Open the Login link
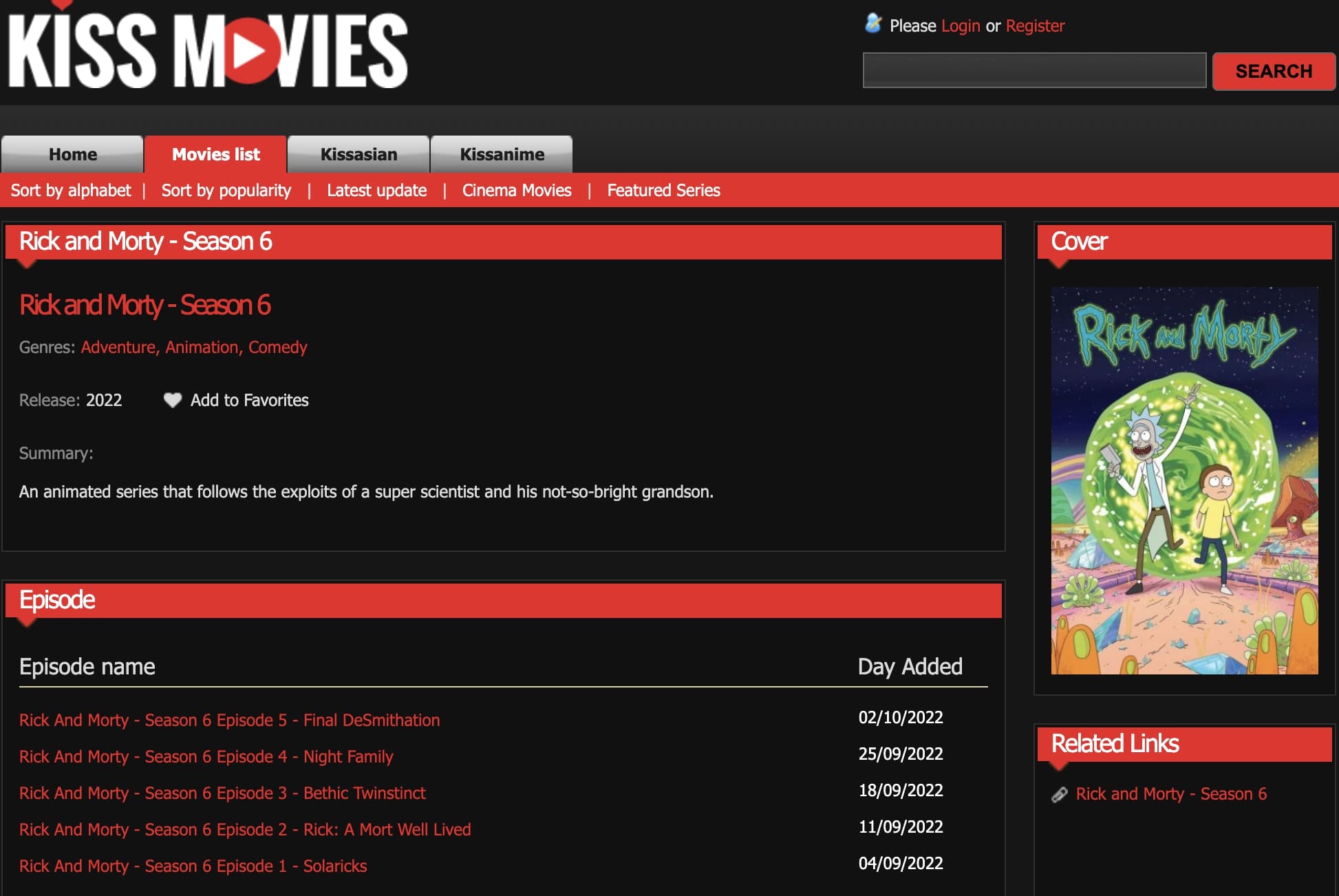1339x896 pixels. (x=960, y=26)
